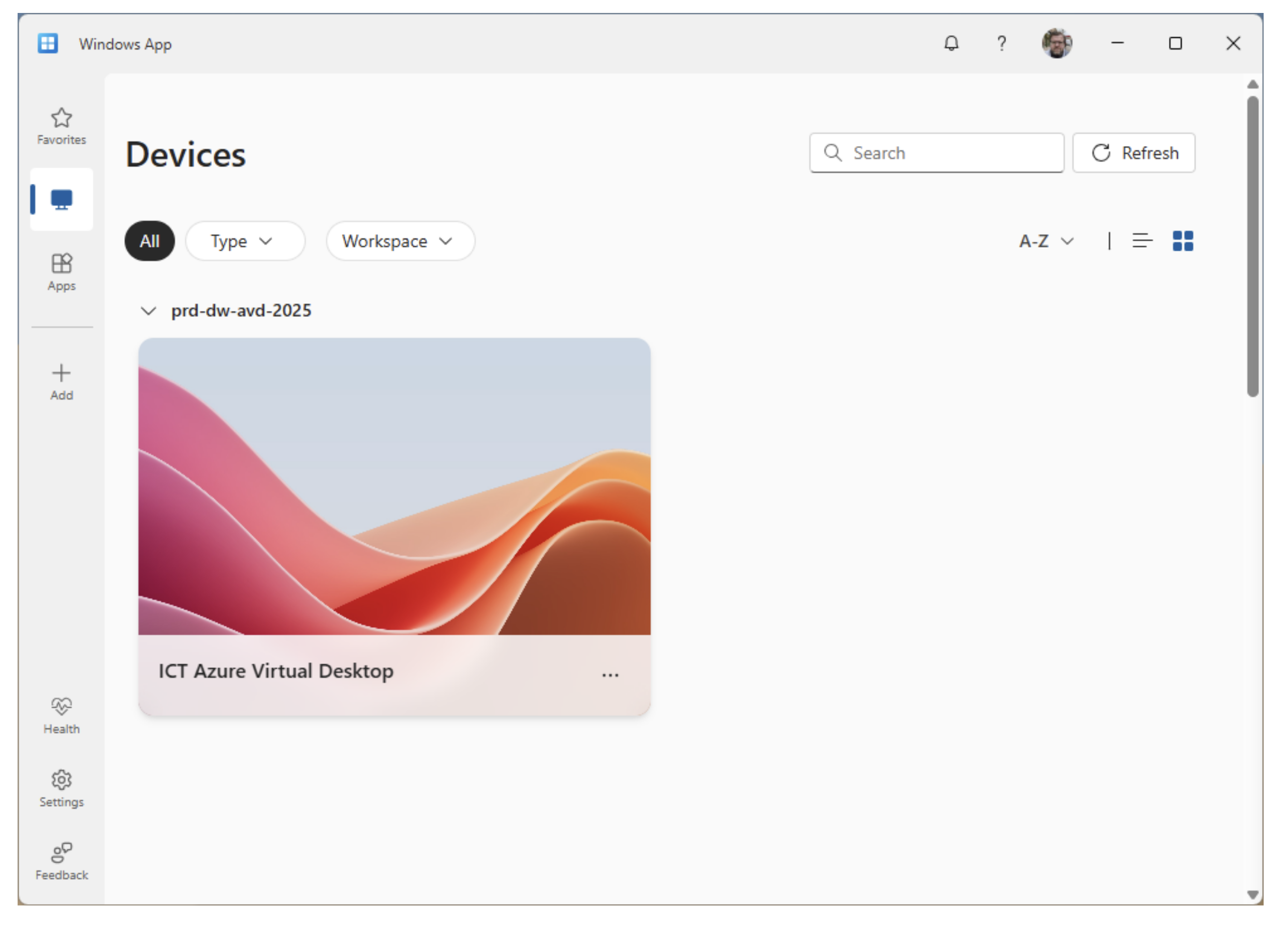
Task: Open the ICT Azure Virtual Desktop thumbnail
Action: (394, 486)
